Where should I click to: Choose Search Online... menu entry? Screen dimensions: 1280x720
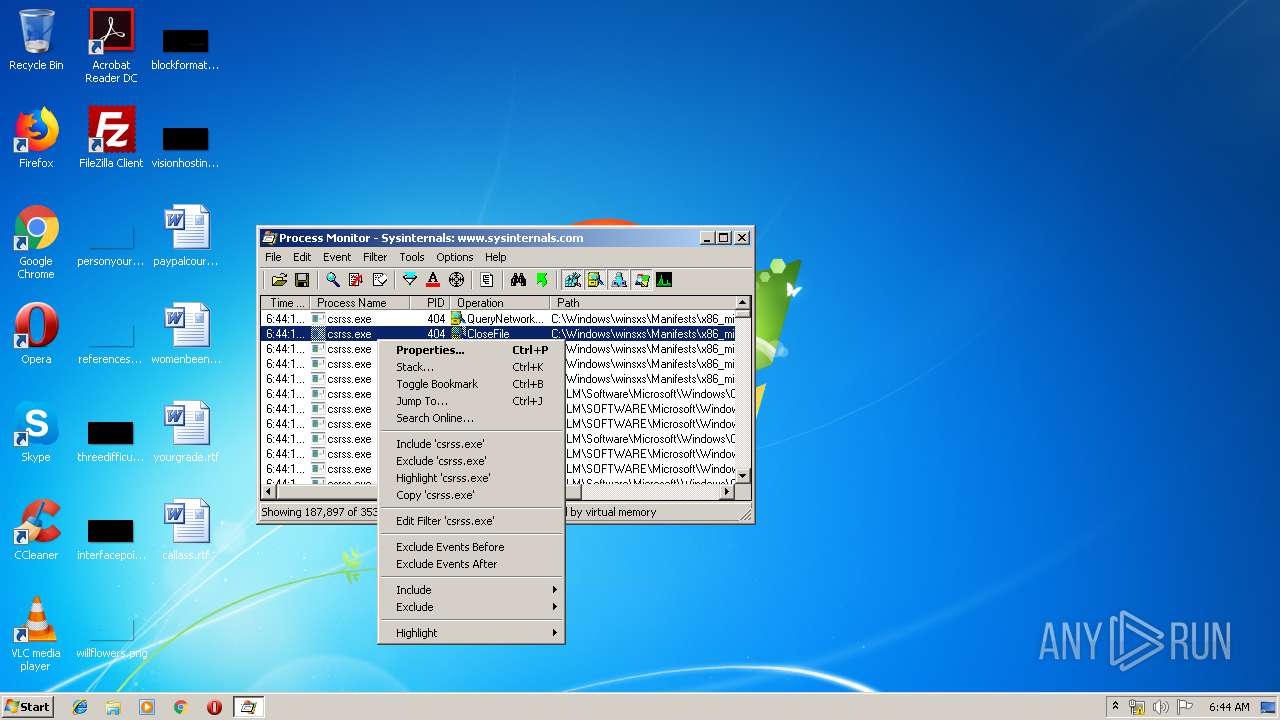pyautogui.click(x=471, y=418)
